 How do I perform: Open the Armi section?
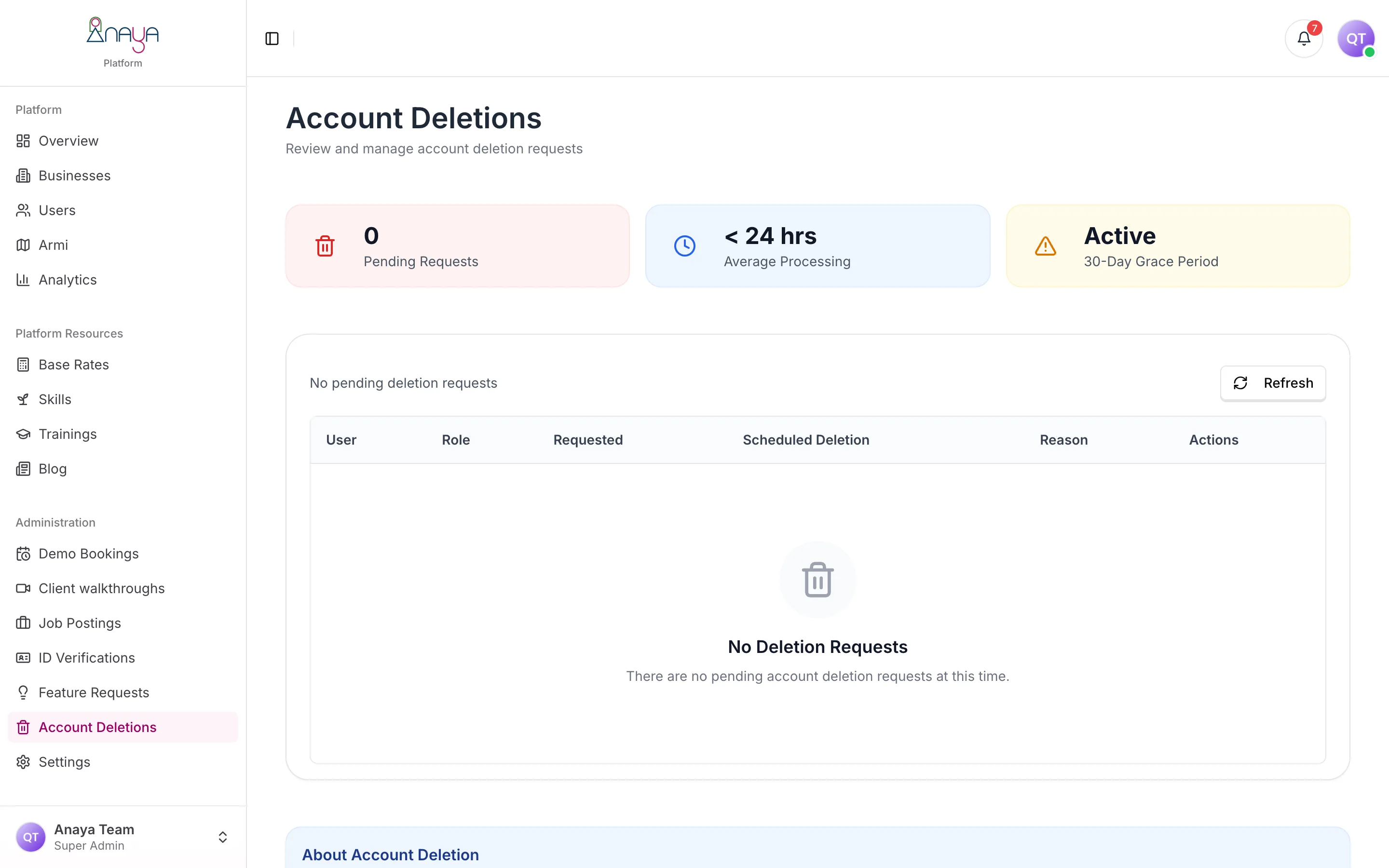pos(123,245)
